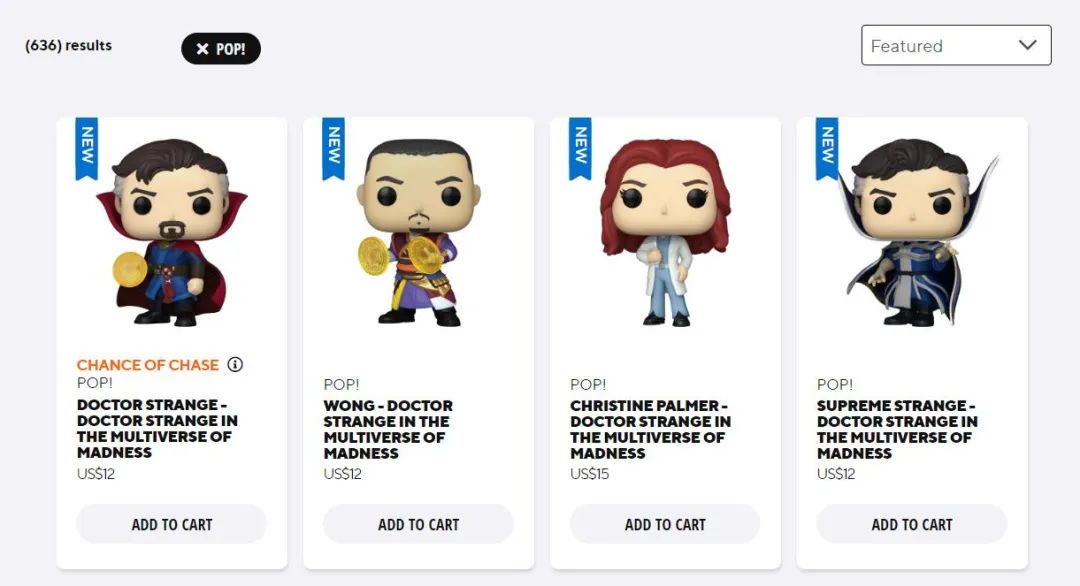Click the NEW ribbon on Wong card
The height and width of the screenshot is (586, 1080).
(x=333, y=147)
